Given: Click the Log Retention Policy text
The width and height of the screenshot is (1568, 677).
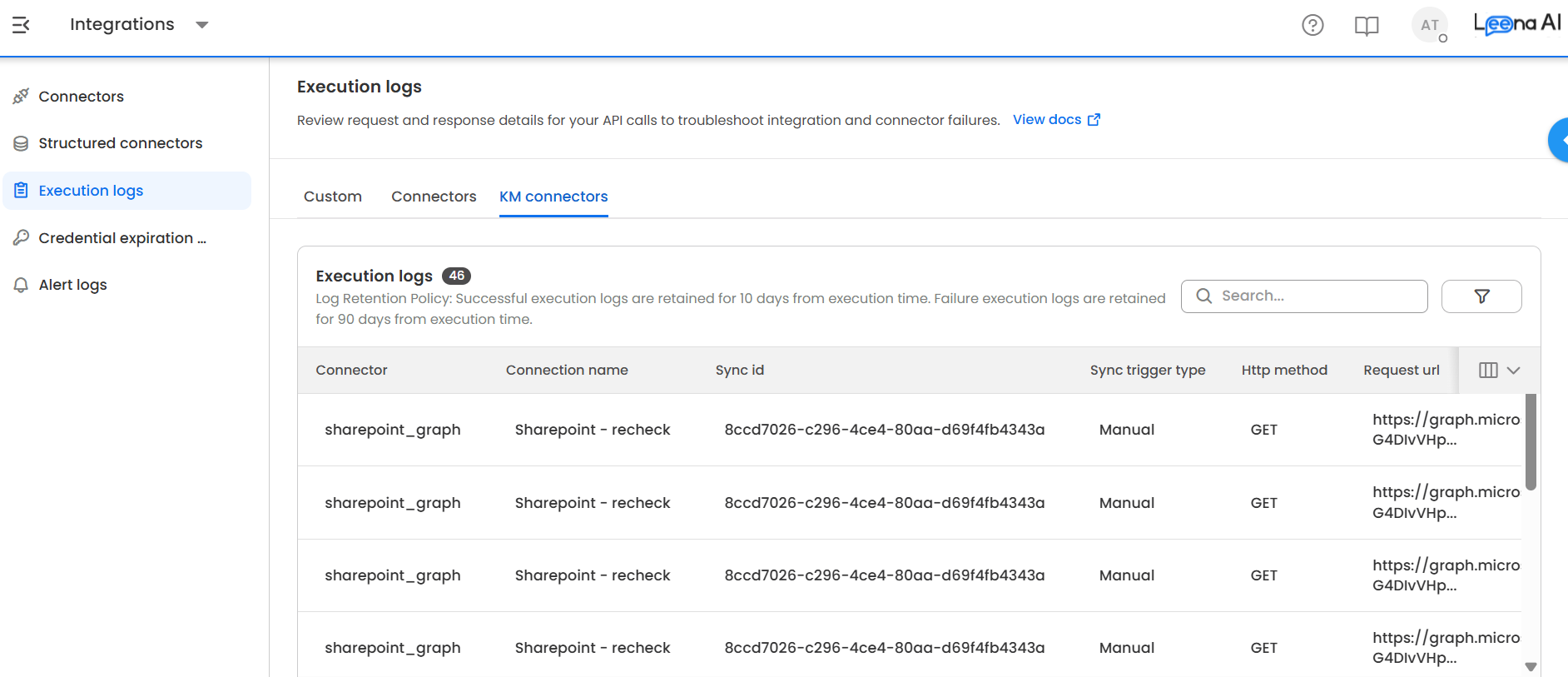Looking at the screenshot, I should (740, 309).
